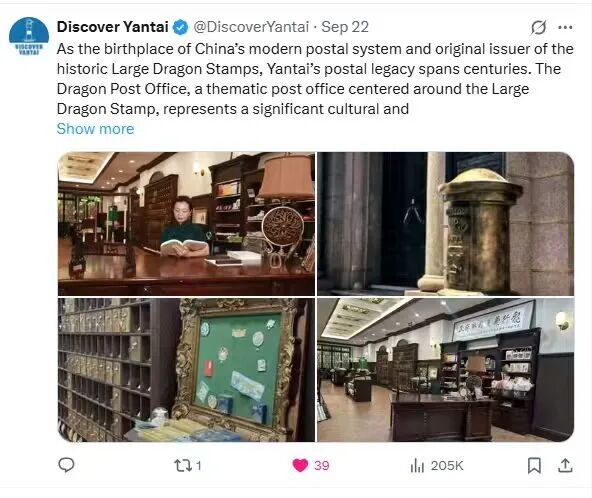Click the 205K views count
Screen dimensions: 592x498
click(x=447, y=466)
